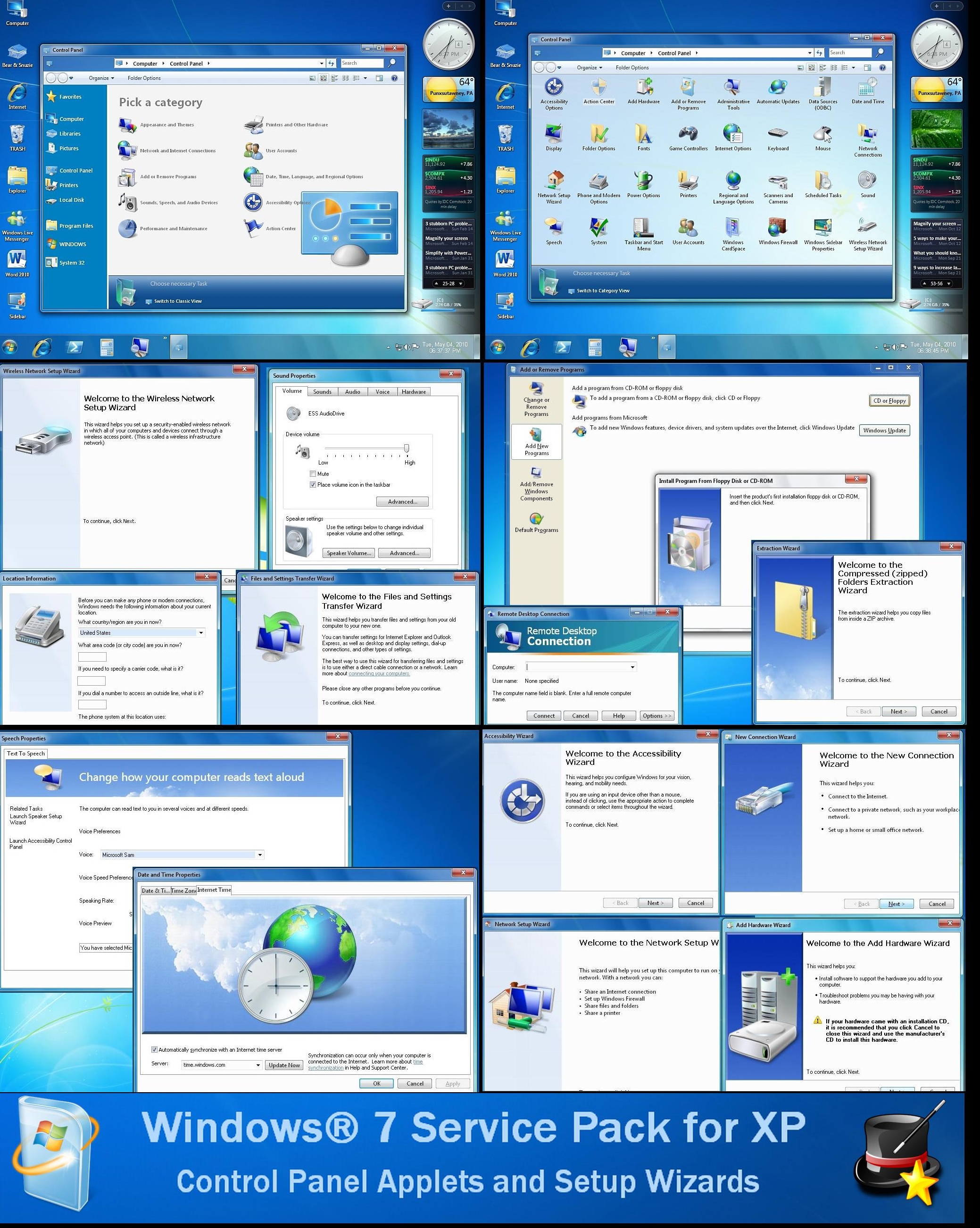Switch to the Sounds tab
The image size is (980, 1228).
coord(322,392)
